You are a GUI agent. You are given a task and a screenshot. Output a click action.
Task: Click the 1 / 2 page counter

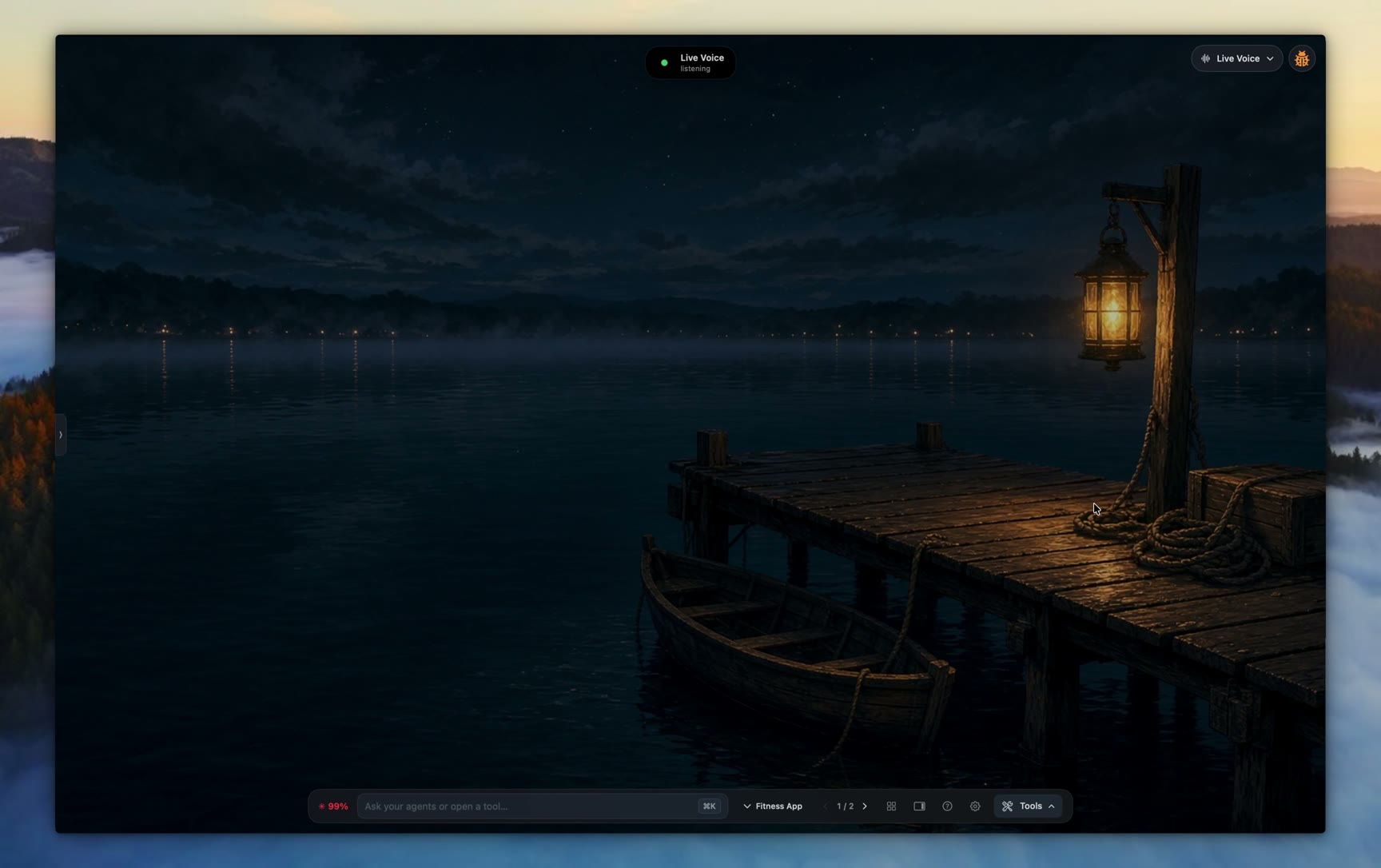(x=845, y=806)
